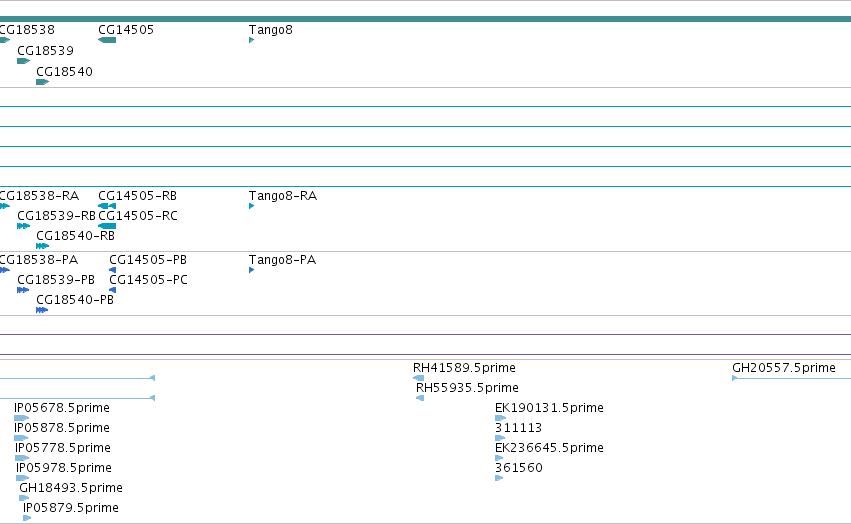
Task: Select EST IP05778.5prime label
Action: [x=63, y=448]
